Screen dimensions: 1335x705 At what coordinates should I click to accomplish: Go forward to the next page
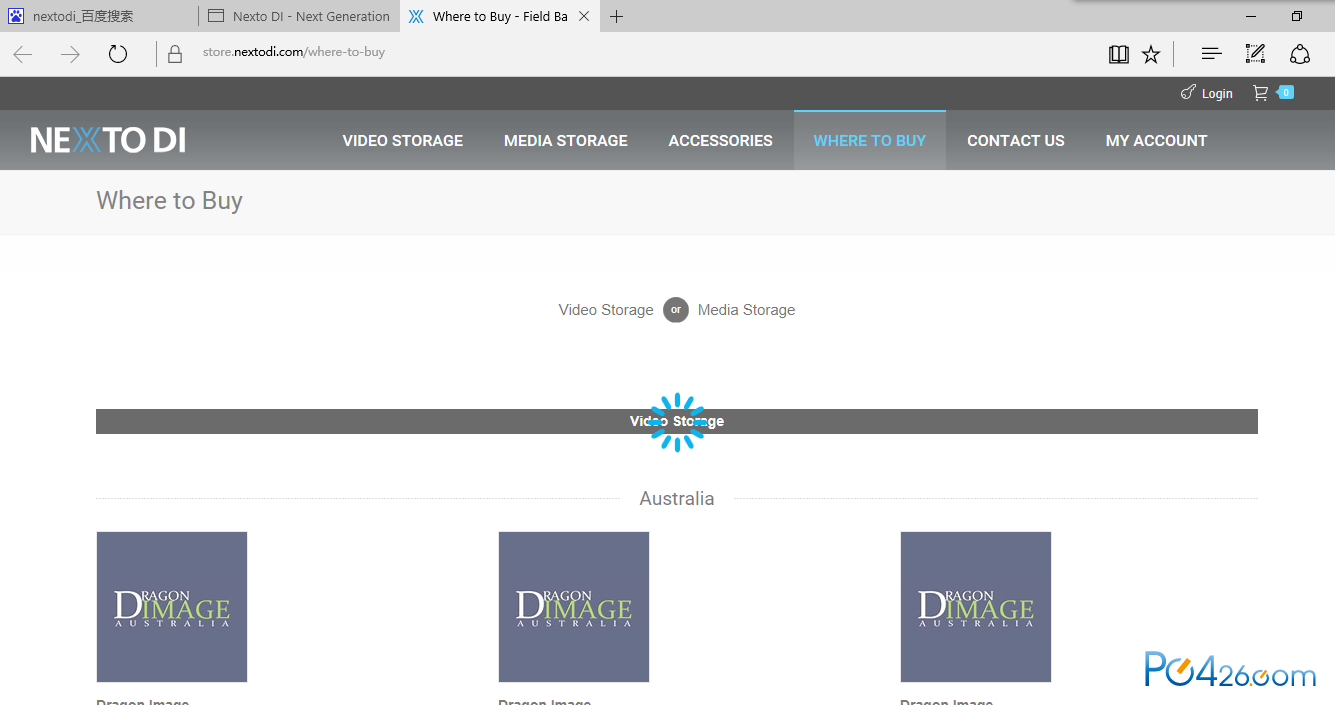point(70,54)
